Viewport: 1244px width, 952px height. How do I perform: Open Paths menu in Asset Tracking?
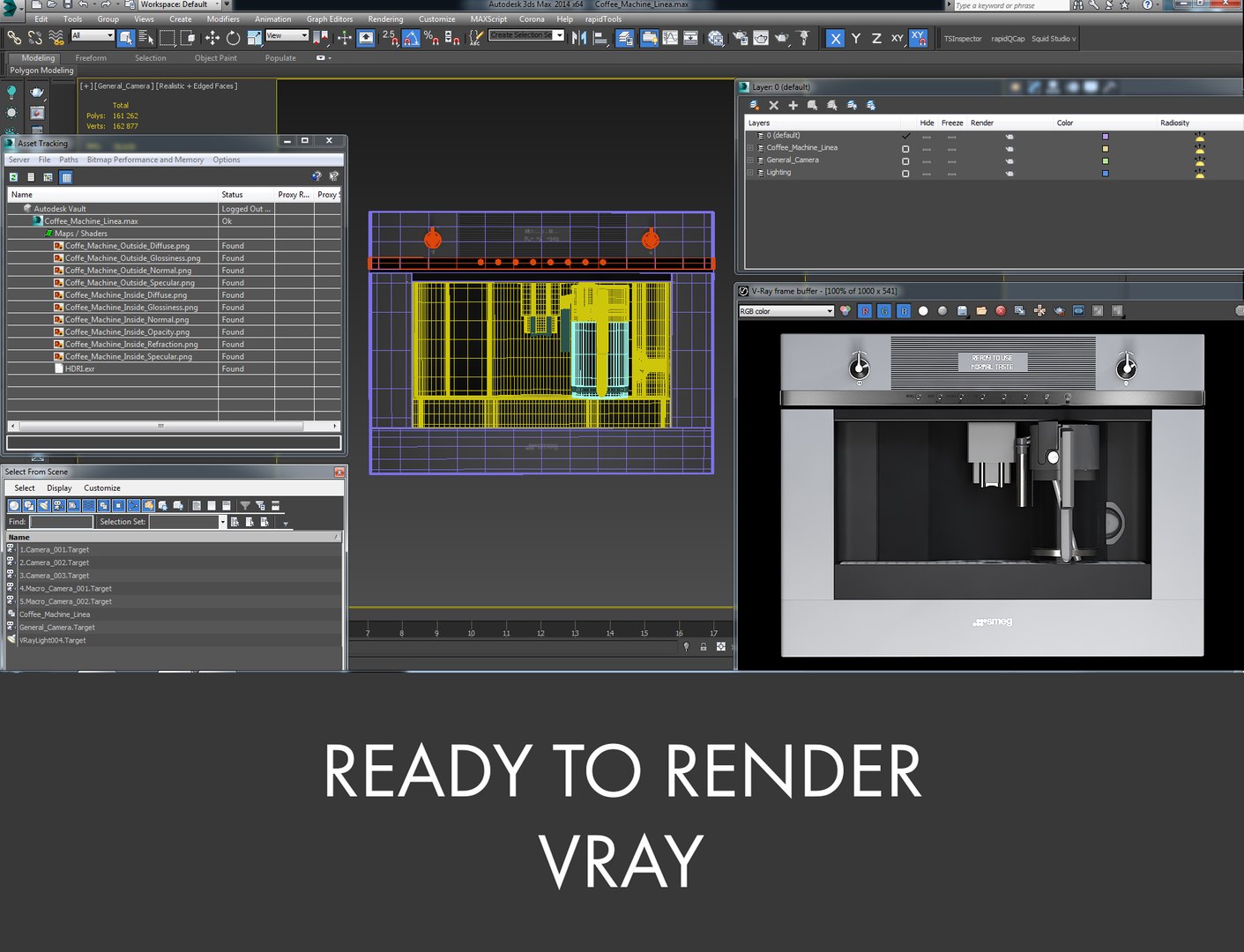pyautogui.click(x=69, y=160)
